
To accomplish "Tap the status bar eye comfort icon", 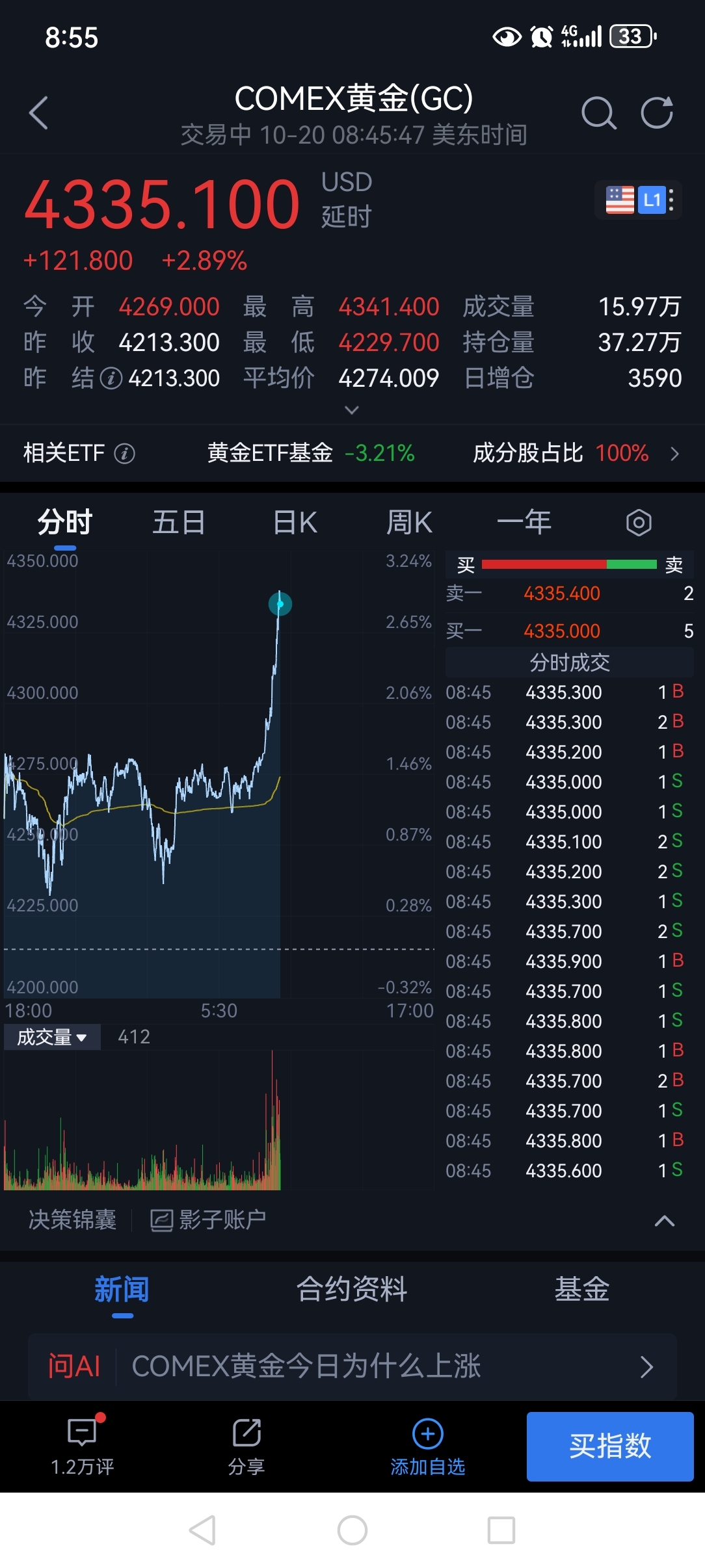I will [x=507, y=37].
